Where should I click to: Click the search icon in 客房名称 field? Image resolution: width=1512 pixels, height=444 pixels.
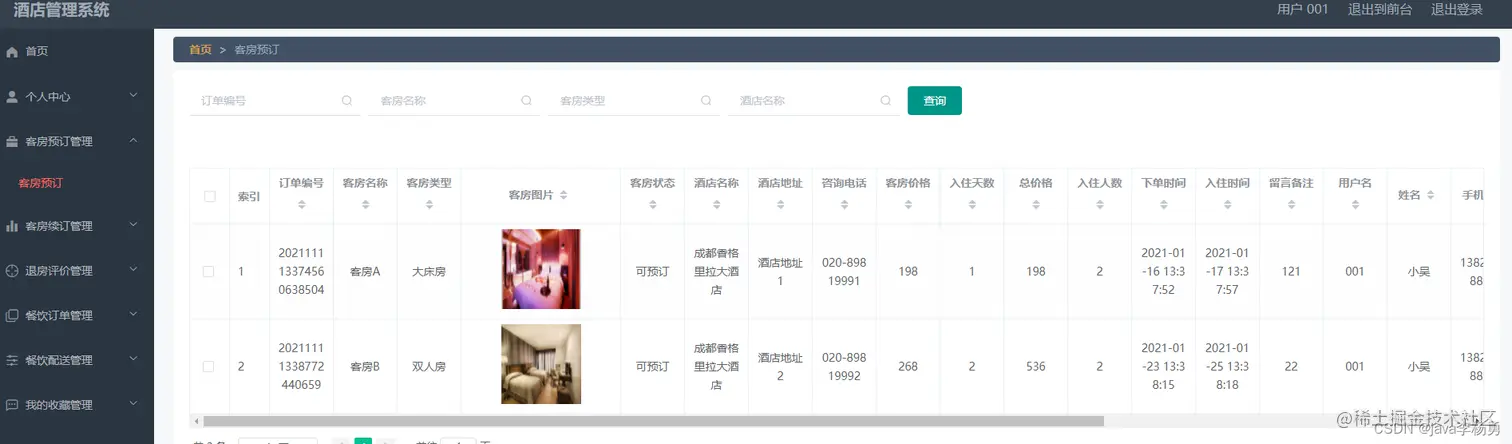coord(527,100)
